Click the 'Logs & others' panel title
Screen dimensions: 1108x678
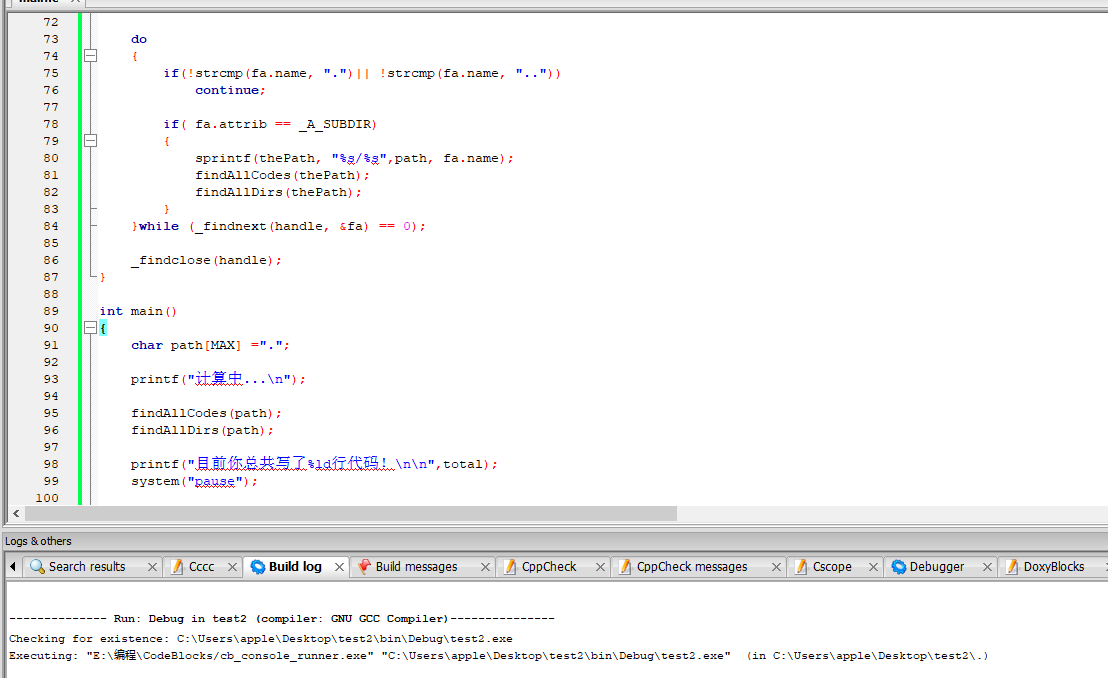(x=38, y=541)
